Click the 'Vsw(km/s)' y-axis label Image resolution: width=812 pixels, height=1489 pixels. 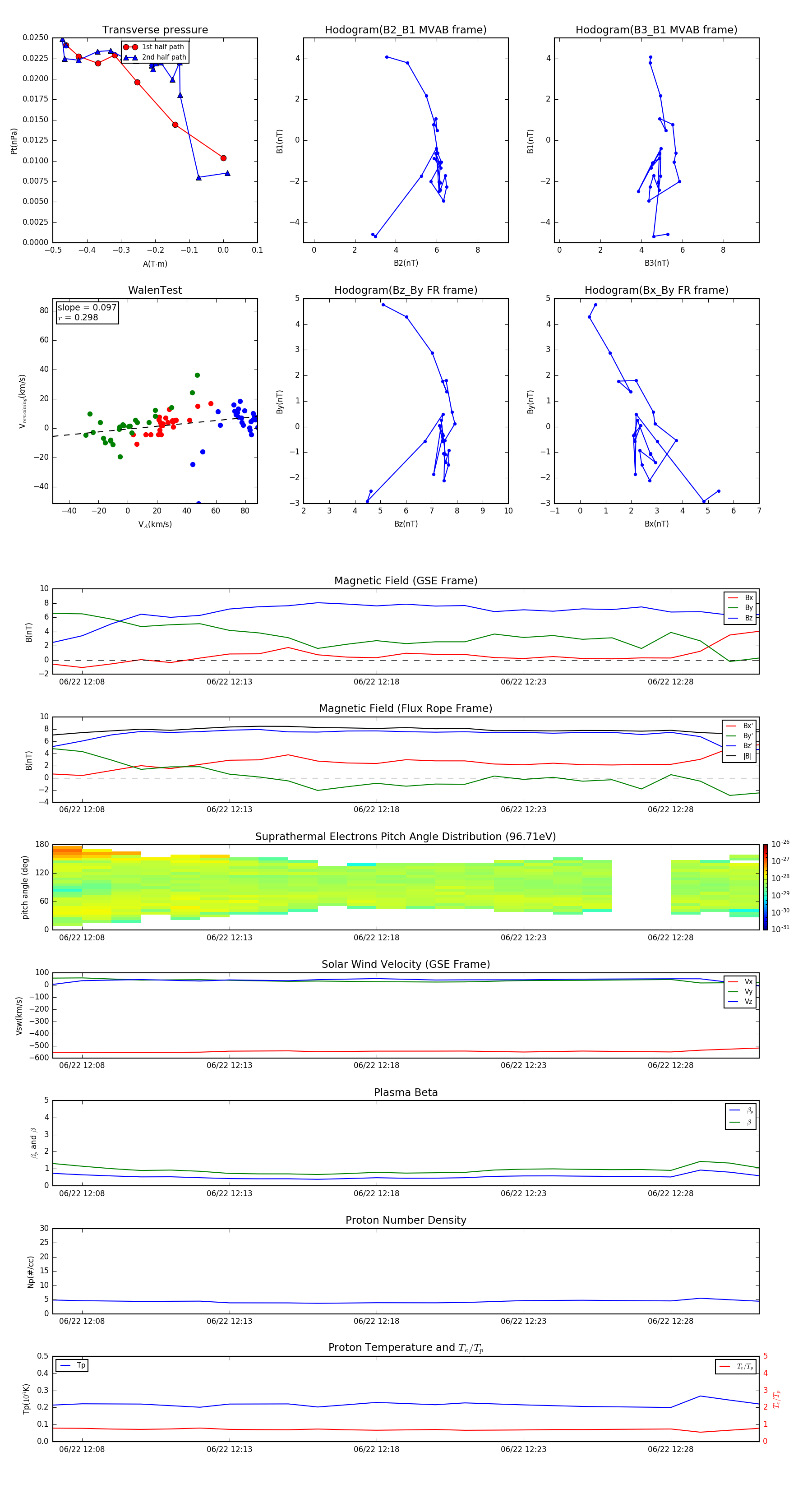[19, 1016]
